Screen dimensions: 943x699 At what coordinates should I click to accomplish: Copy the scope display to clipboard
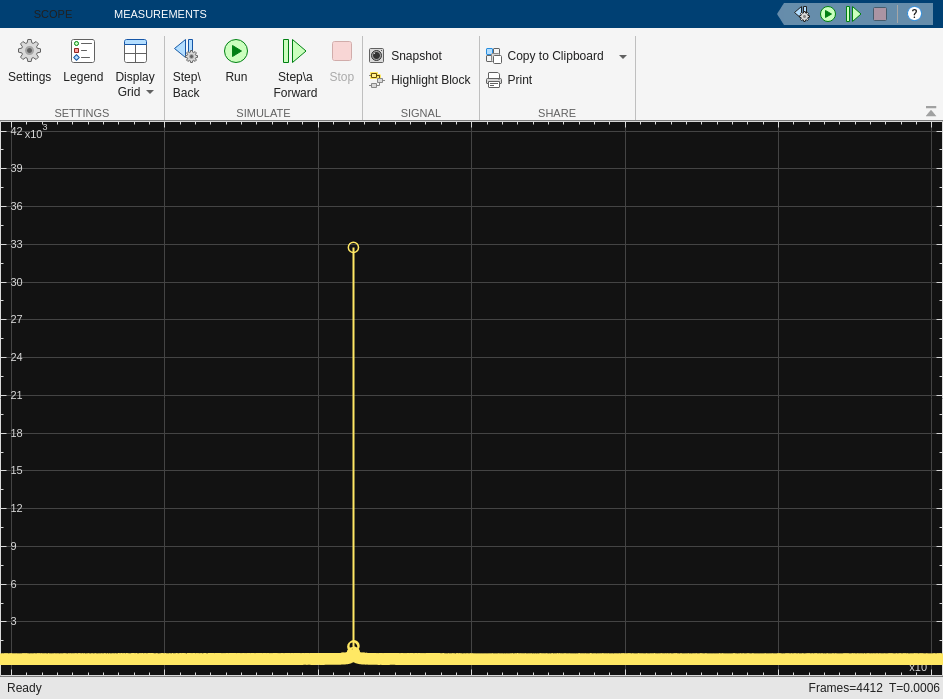545,56
